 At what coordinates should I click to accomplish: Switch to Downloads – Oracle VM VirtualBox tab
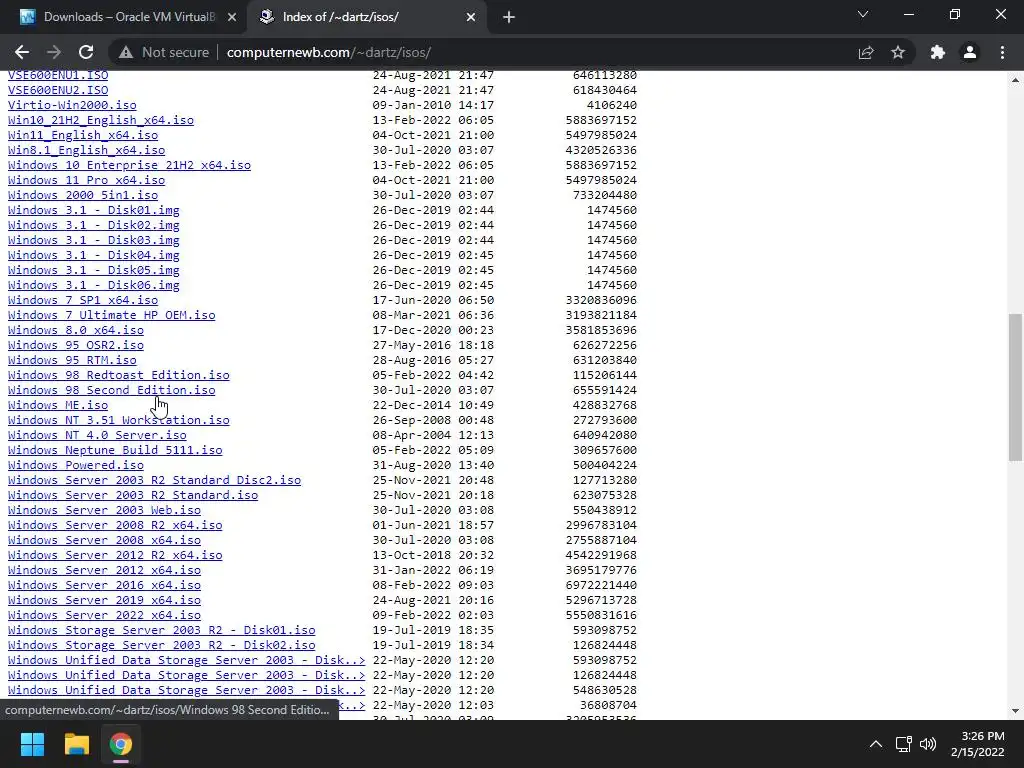(124, 17)
